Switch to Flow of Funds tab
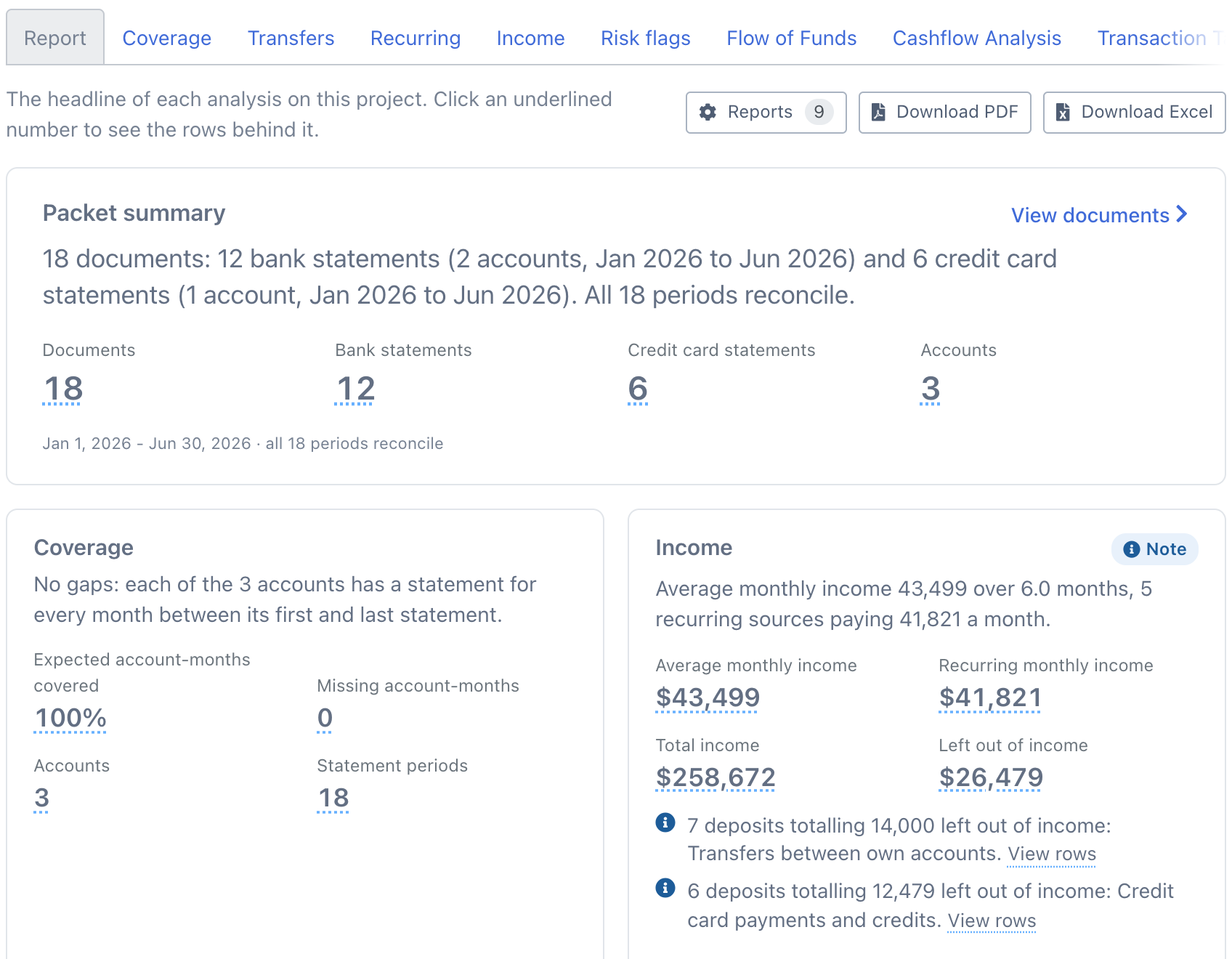Screen dimensions: 1232x959 (x=791, y=38)
